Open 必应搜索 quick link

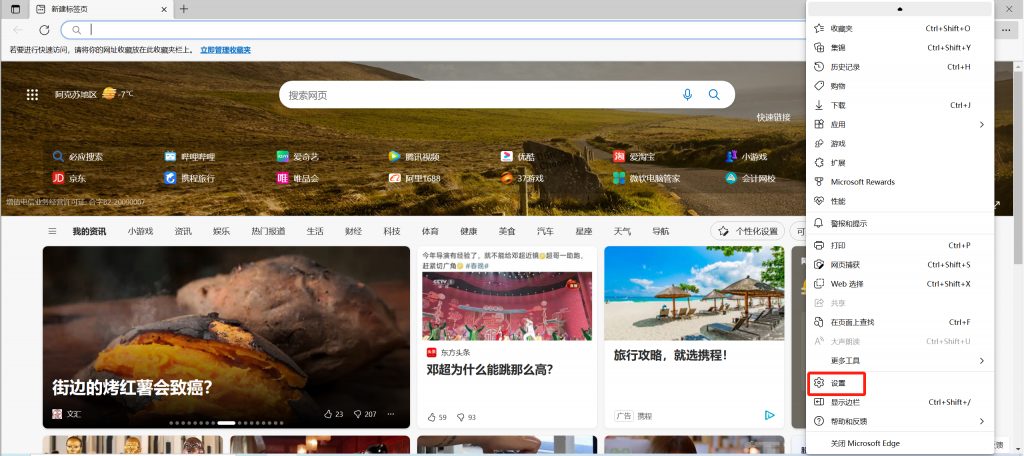coord(78,157)
